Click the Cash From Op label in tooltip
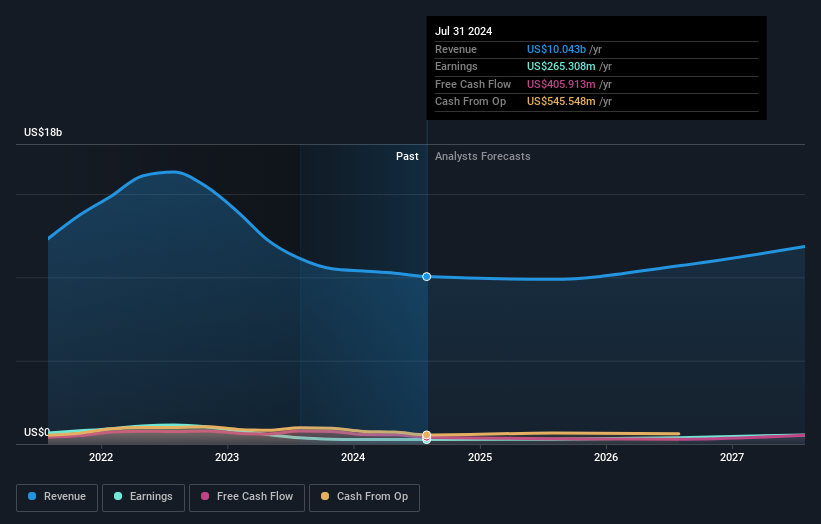The image size is (821, 524). click(x=470, y=102)
